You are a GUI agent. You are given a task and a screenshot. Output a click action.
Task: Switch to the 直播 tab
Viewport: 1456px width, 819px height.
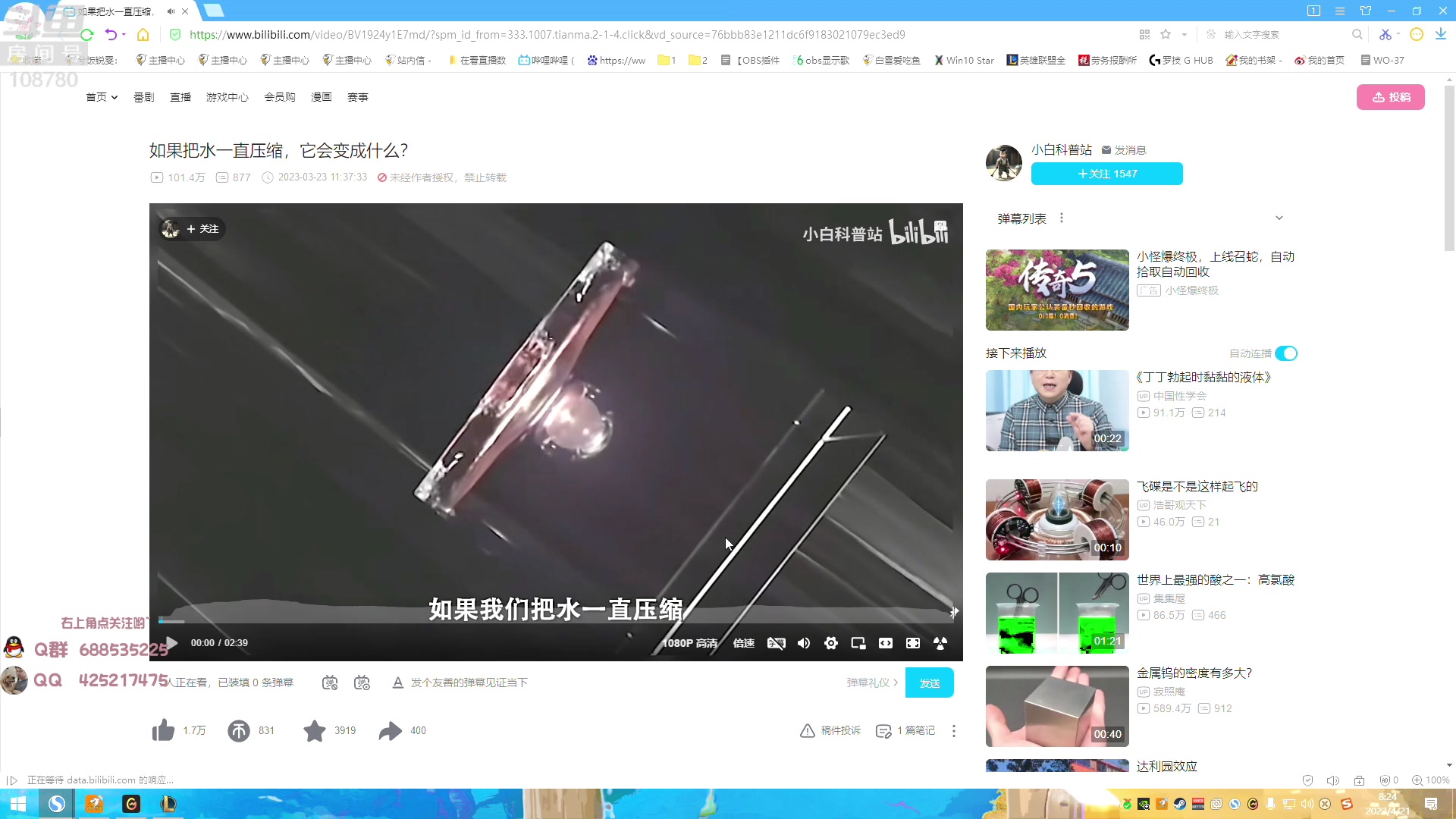(x=180, y=97)
